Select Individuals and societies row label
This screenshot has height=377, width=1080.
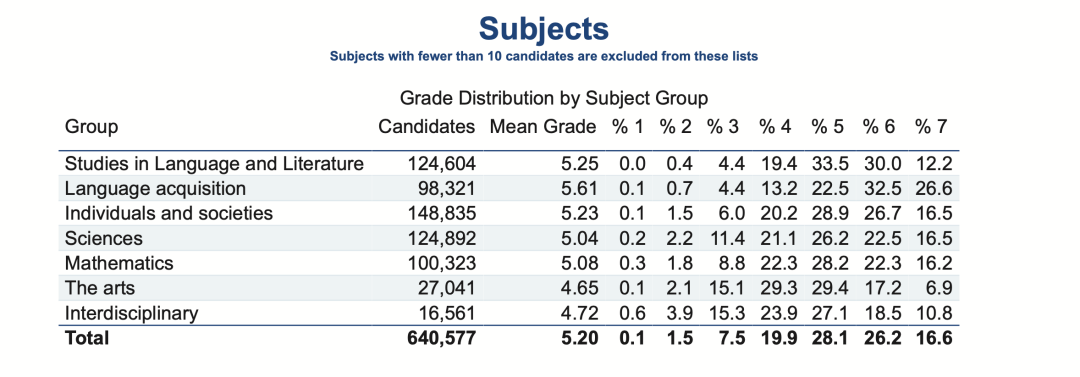pos(169,213)
